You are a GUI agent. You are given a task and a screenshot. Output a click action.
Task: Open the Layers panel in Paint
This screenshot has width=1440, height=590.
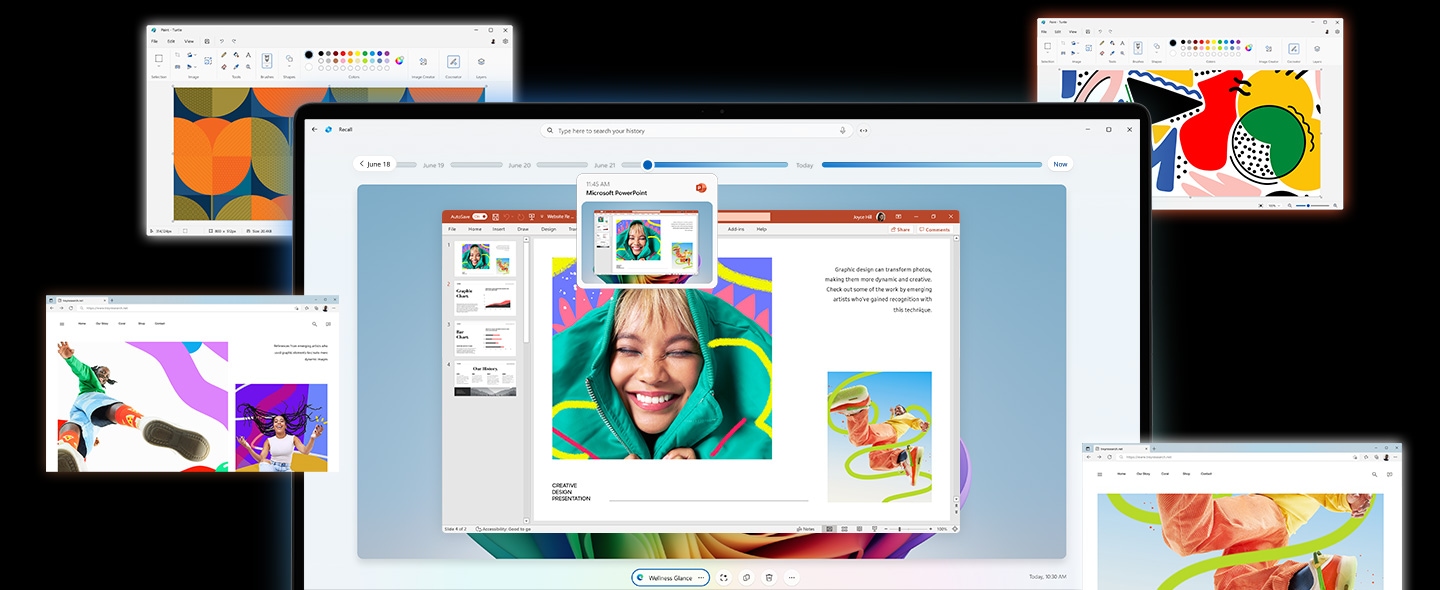479,62
